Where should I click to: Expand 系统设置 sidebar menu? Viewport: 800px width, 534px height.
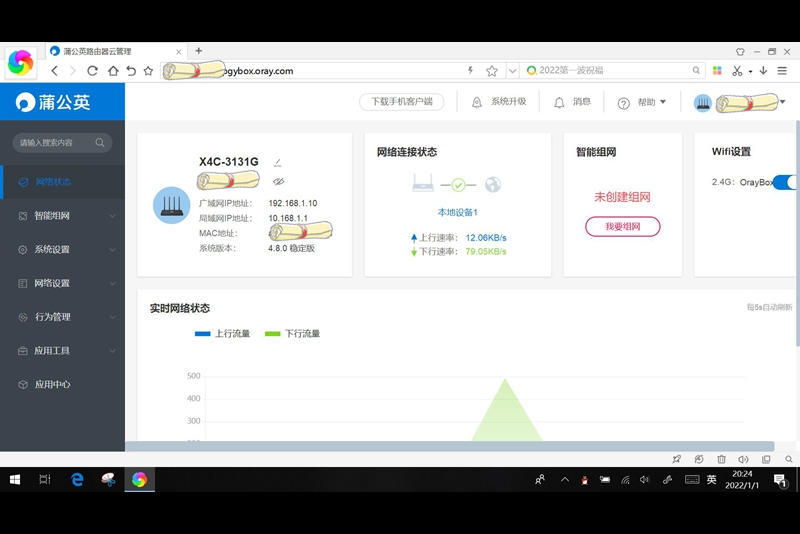[x=62, y=249]
